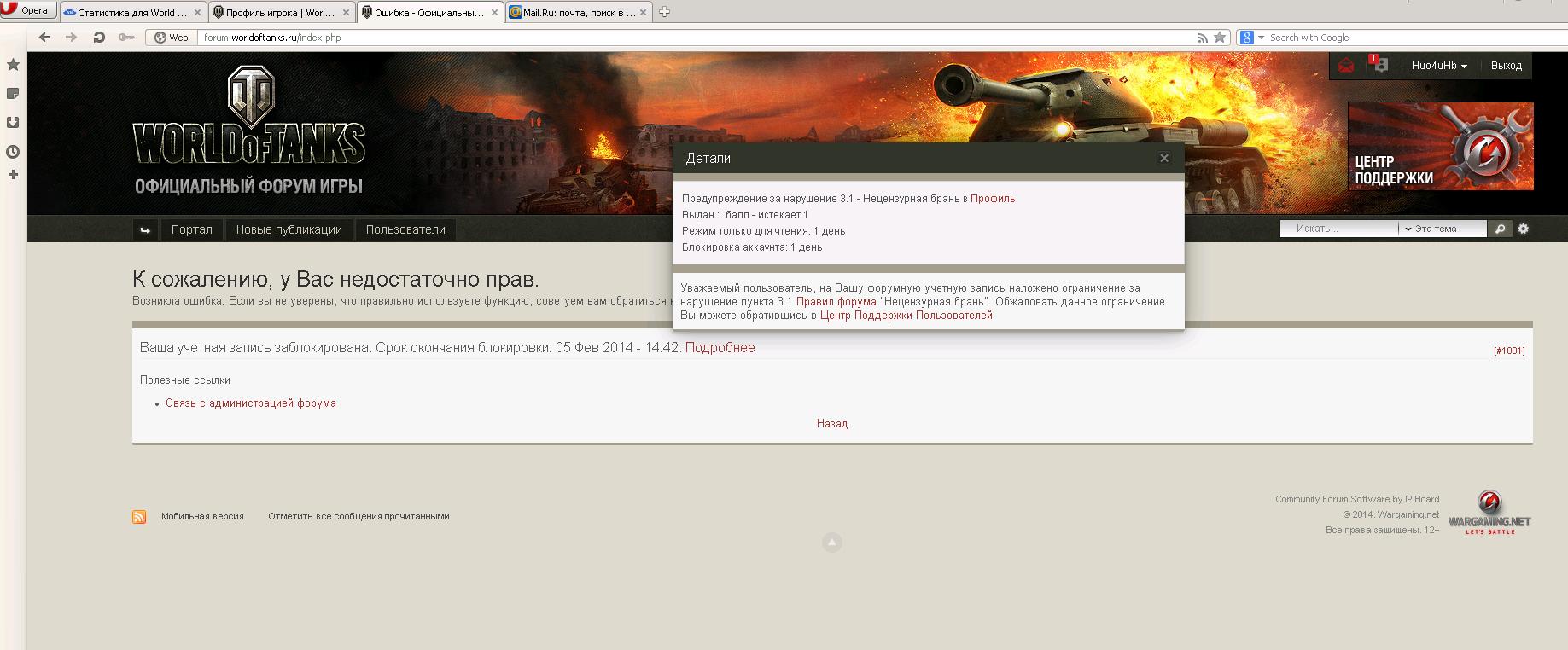Switch to the Mail.Ru tab
The height and width of the screenshot is (650, 1568).
tap(579, 12)
